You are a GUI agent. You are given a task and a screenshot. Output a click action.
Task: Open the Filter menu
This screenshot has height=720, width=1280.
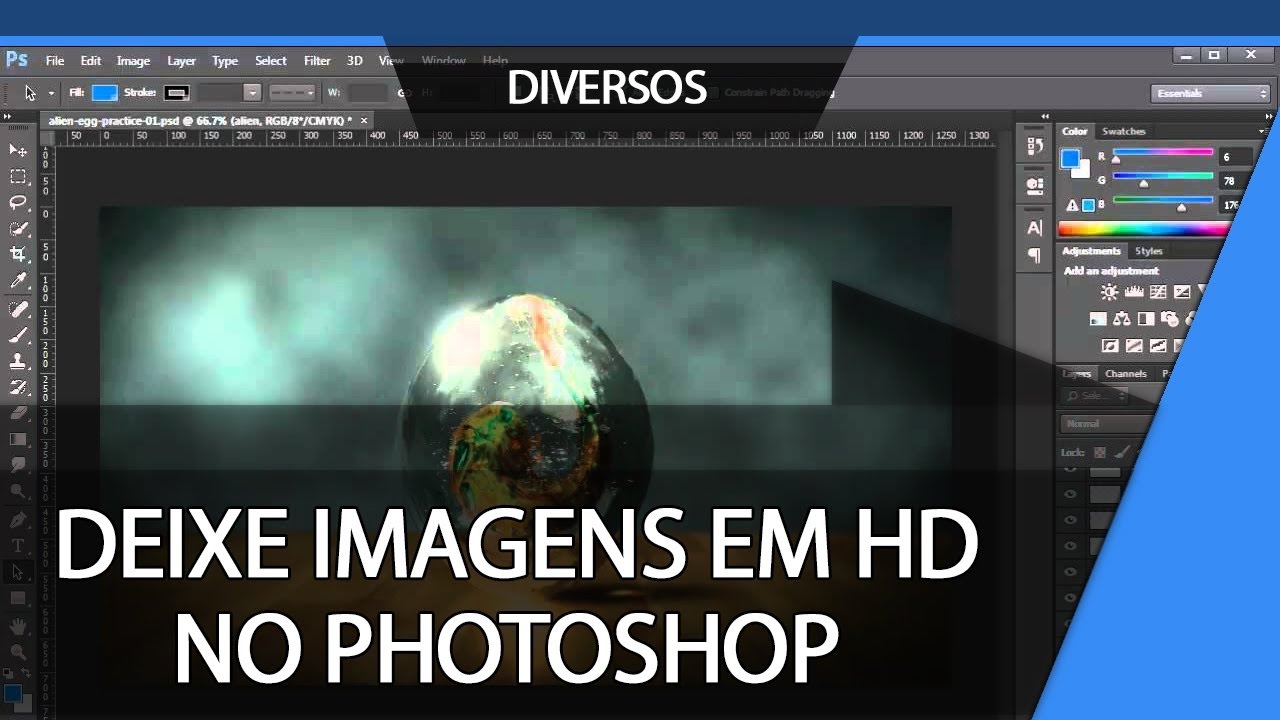(317, 61)
